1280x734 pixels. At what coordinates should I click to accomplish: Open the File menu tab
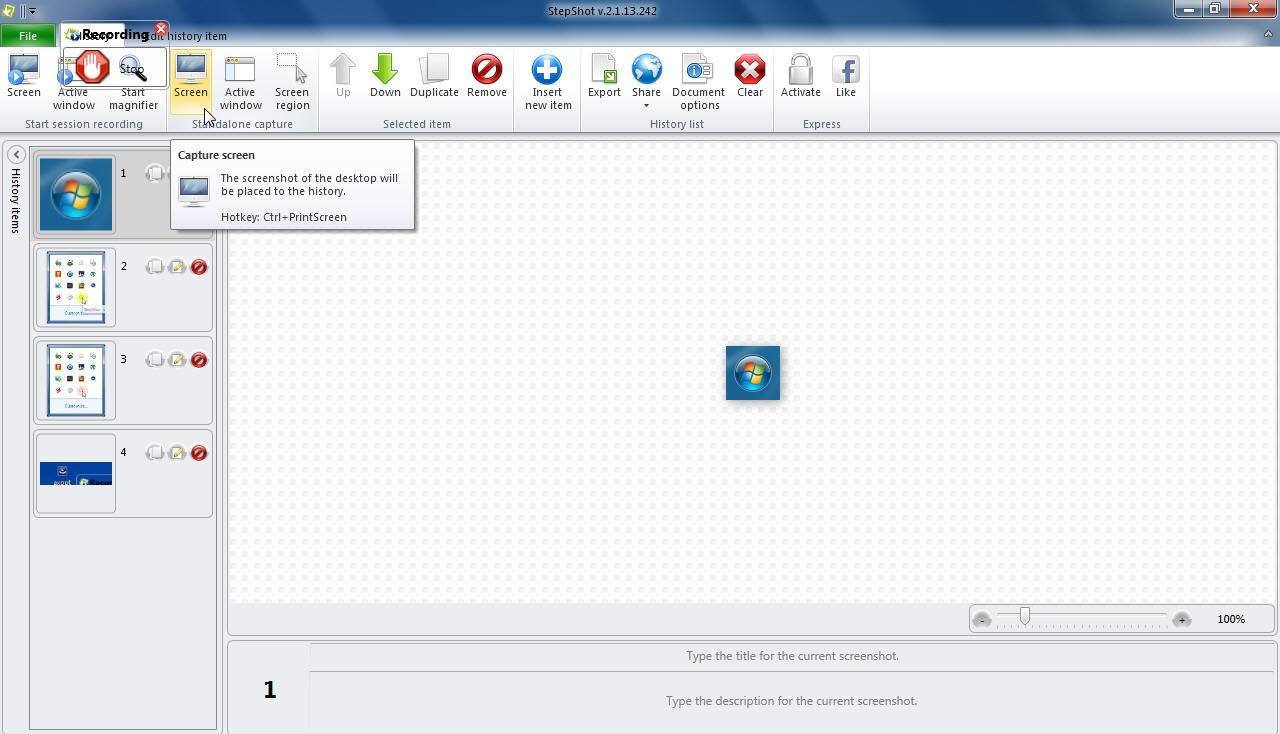coord(28,36)
